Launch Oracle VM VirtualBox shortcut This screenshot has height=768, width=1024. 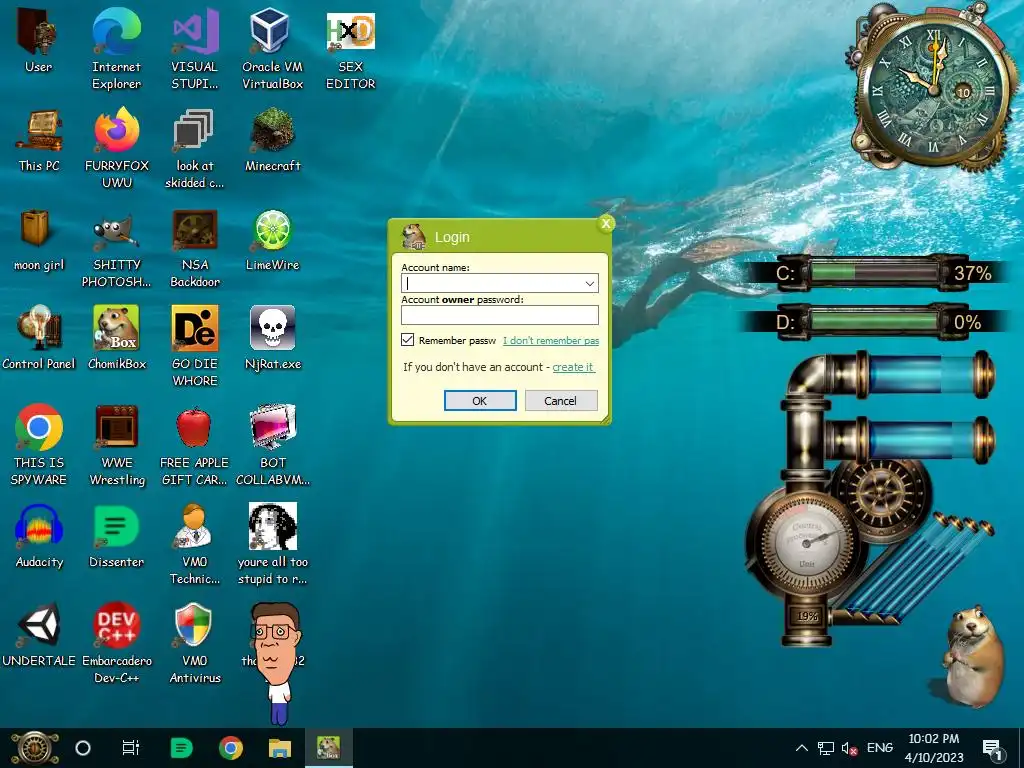coord(270,31)
